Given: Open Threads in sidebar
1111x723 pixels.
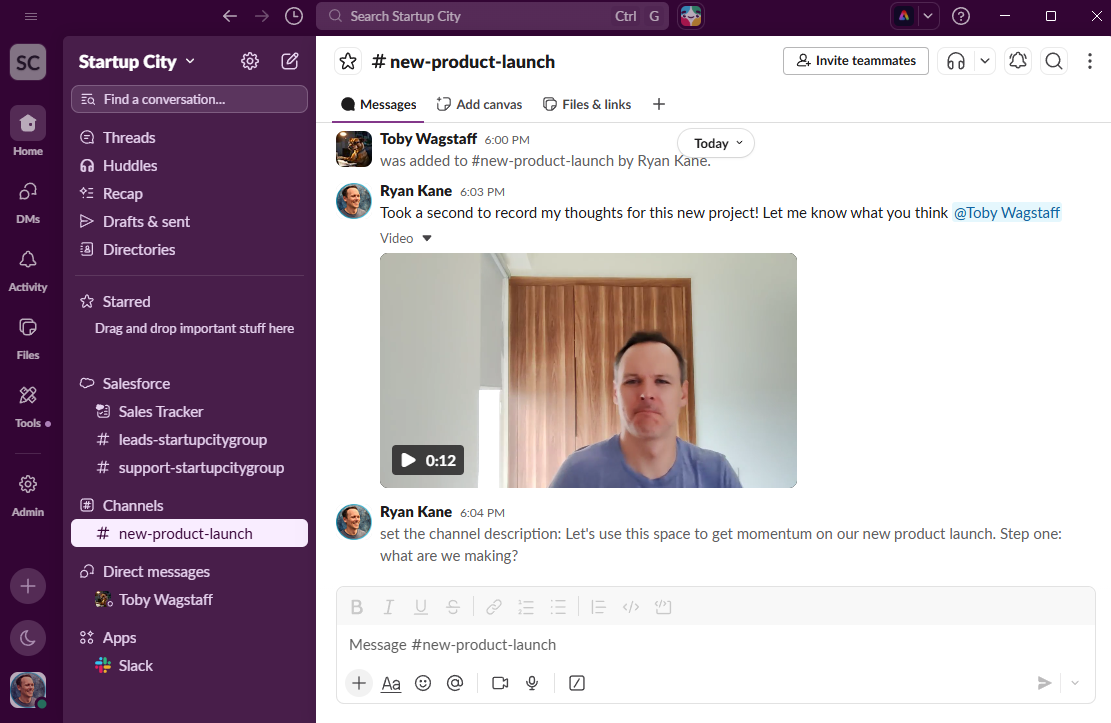Looking at the screenshot, I should [189, 138].
